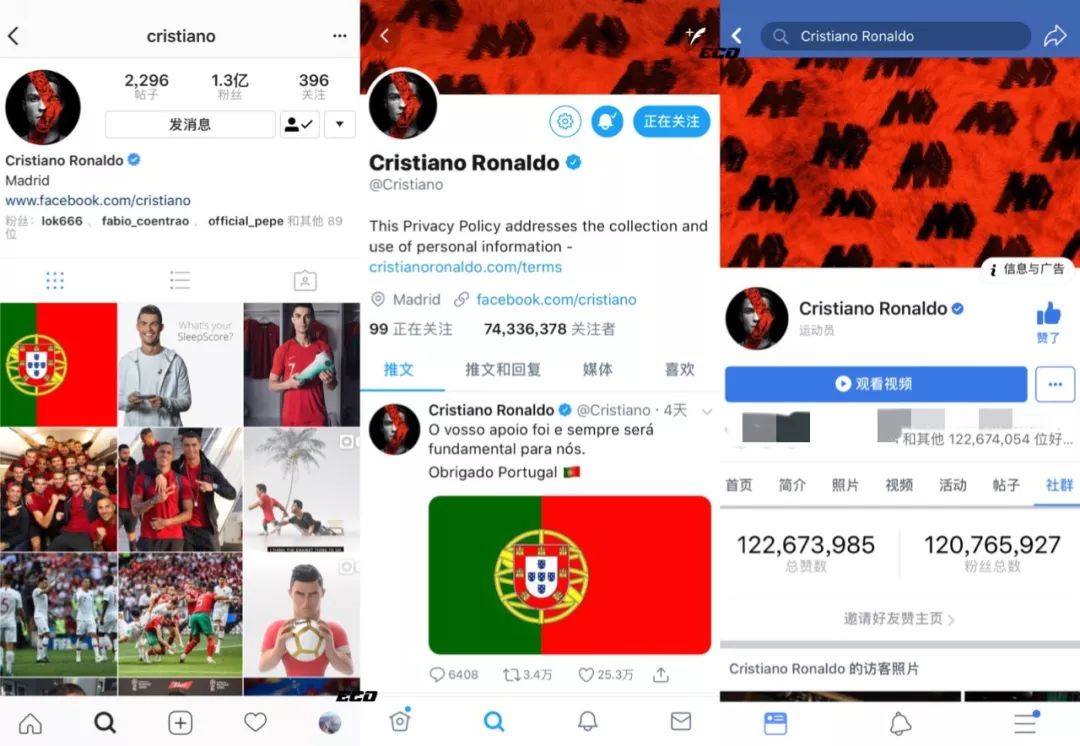
Task: Toggle the Twitter 正在关注 following button
Action: click(x=671, y=121)
